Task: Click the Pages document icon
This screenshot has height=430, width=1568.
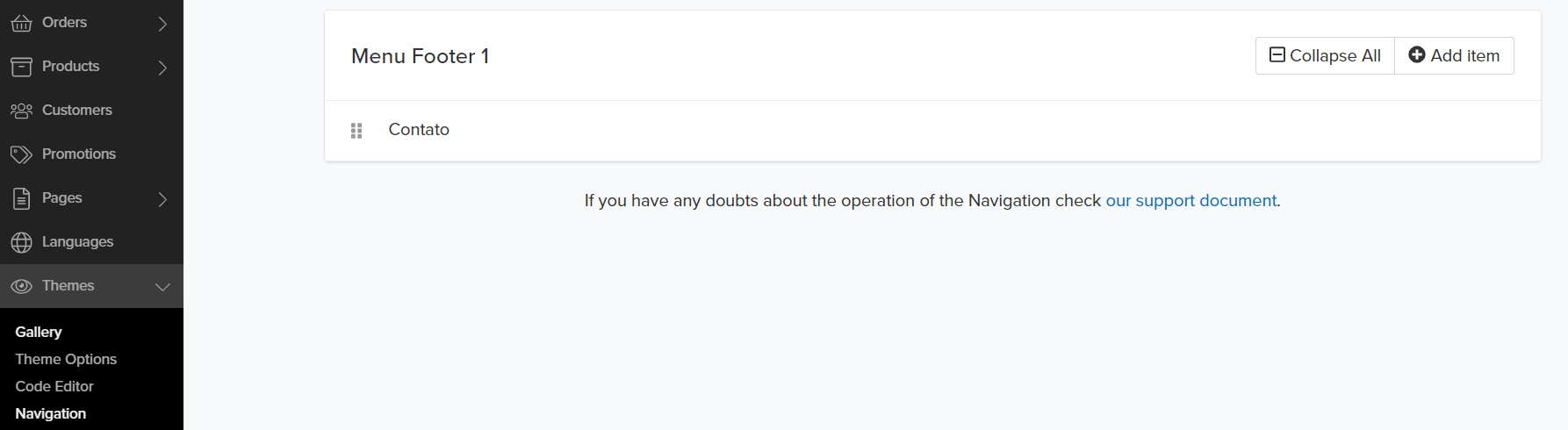Action: coord(21,198)
